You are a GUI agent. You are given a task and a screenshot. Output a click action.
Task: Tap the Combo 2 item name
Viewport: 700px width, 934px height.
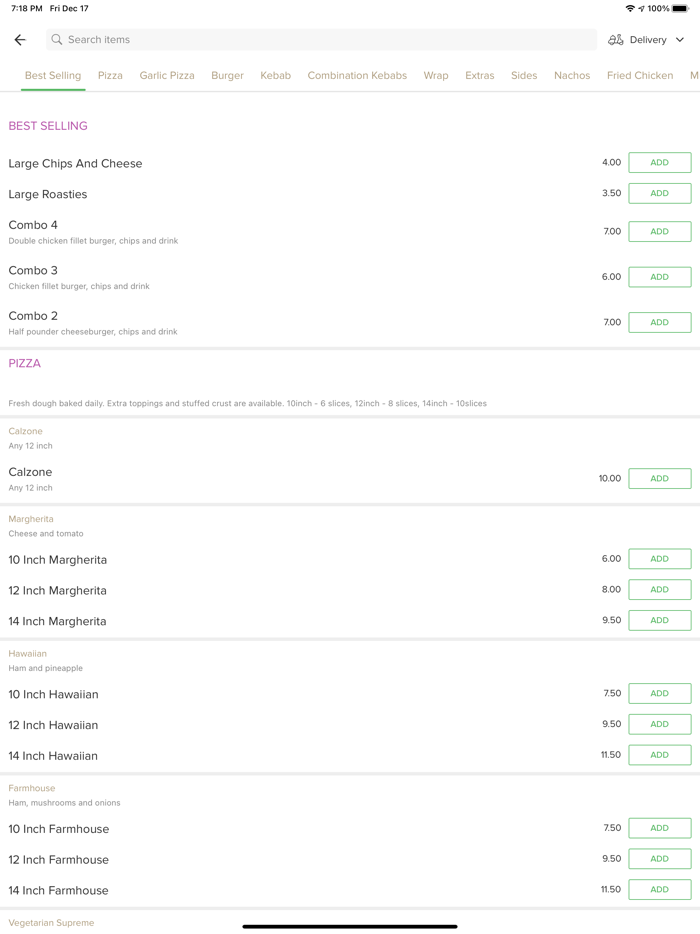[x=33, y=316]
